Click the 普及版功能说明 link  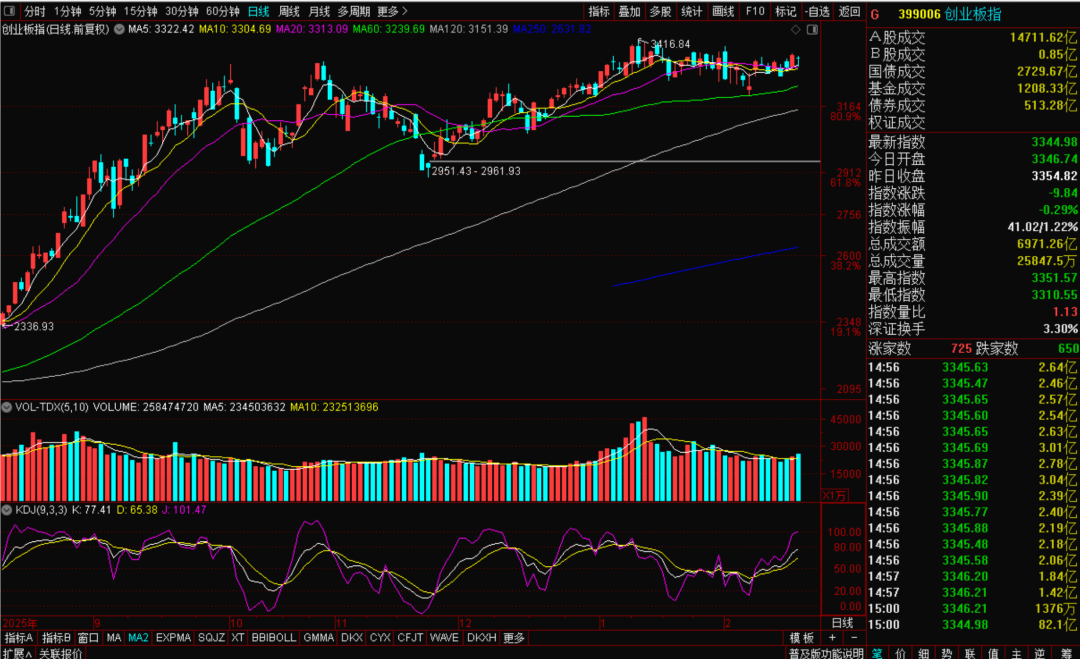(824, 653)
